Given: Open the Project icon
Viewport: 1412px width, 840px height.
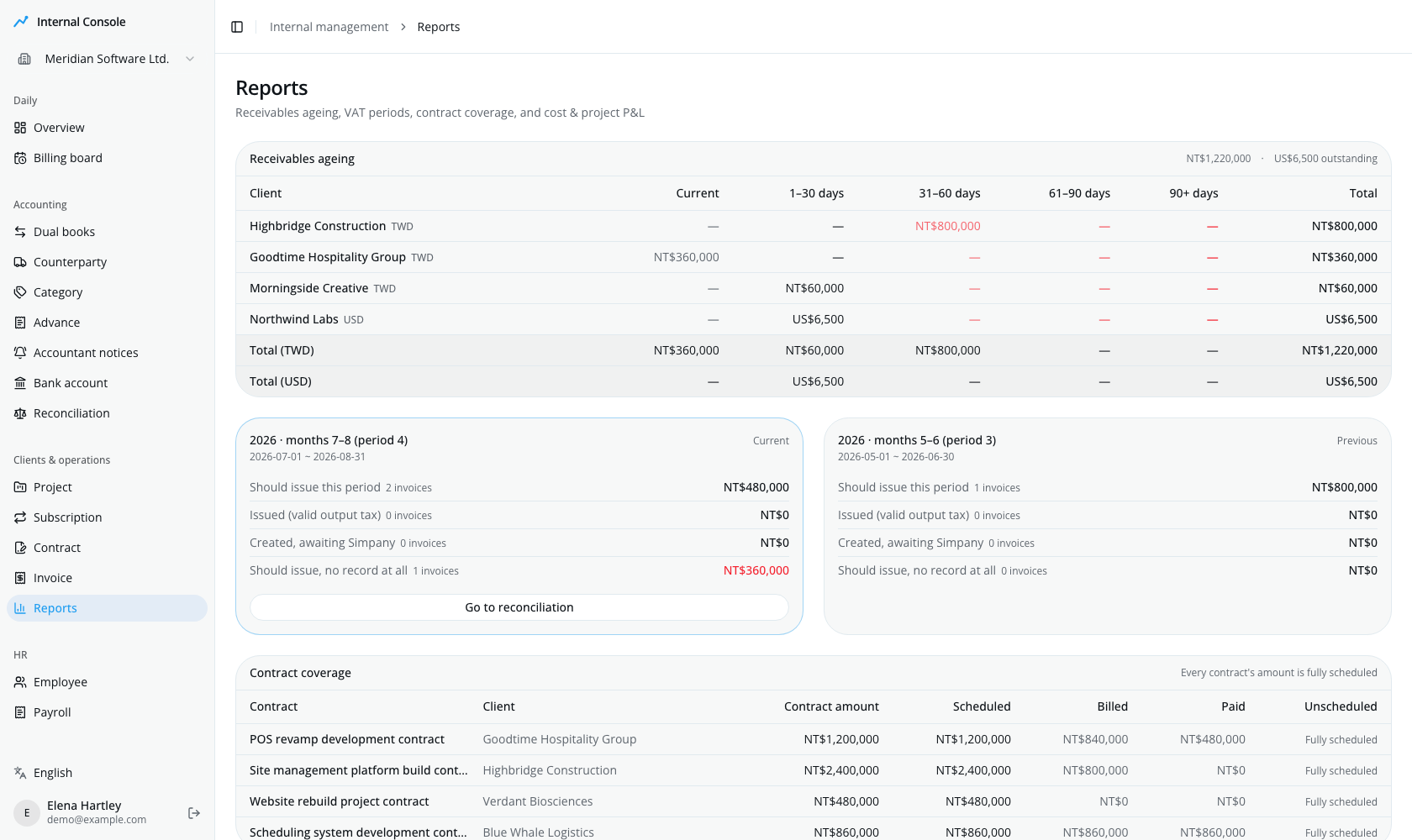Looking at the screenshot, I should tap(20, 487).
